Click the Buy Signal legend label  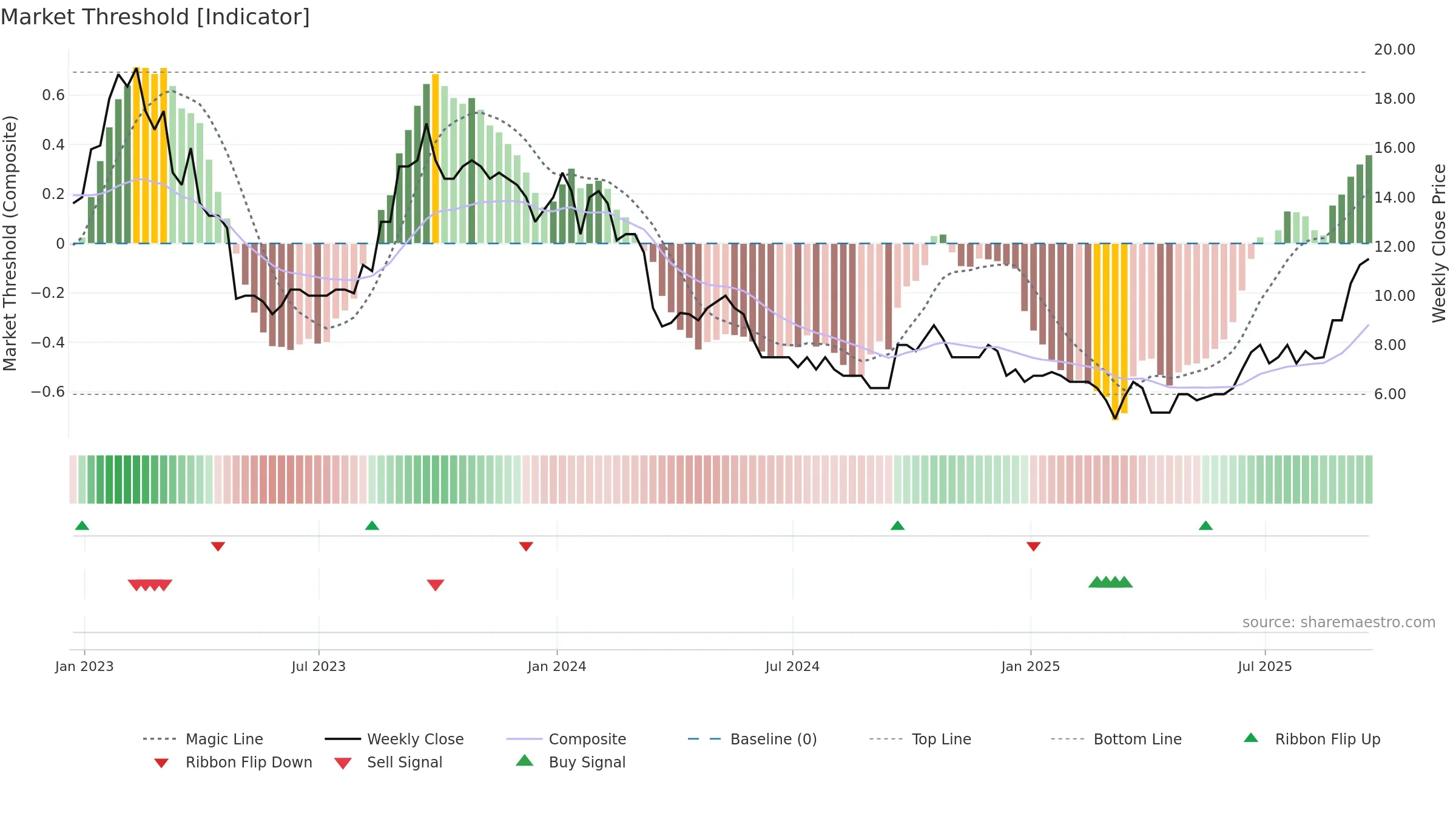587,762
